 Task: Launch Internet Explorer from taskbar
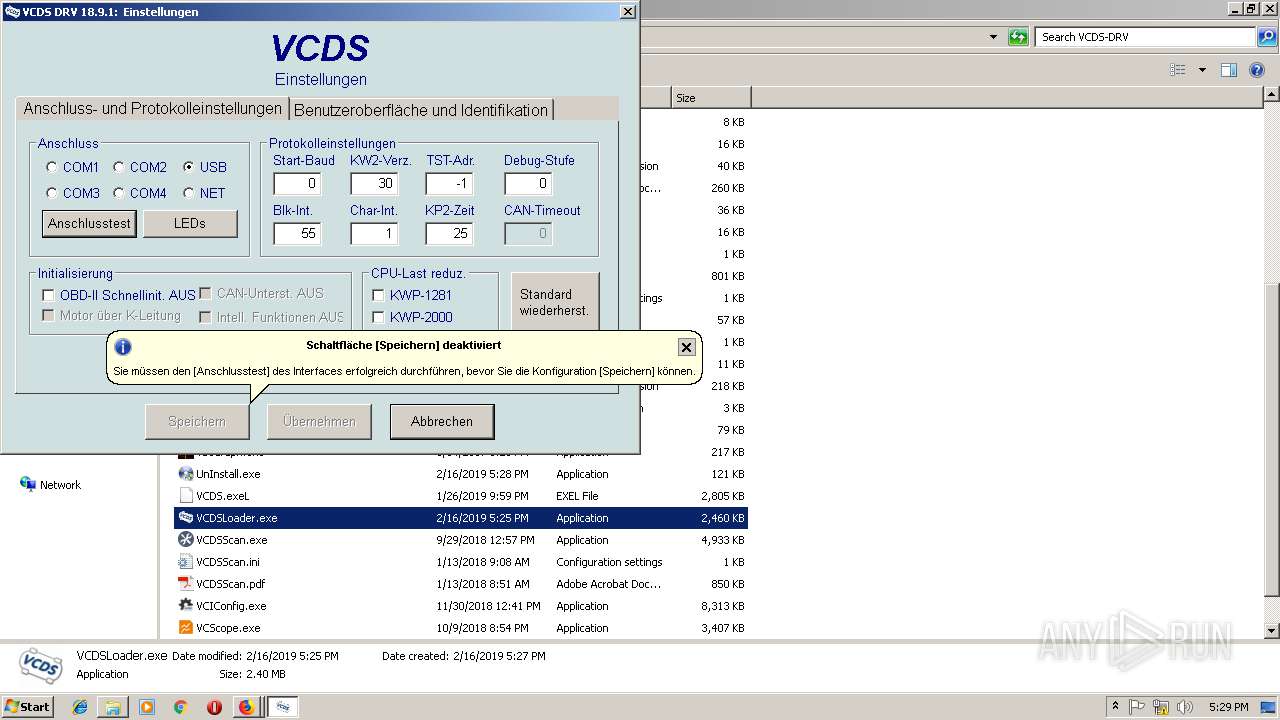click(80, 707)
